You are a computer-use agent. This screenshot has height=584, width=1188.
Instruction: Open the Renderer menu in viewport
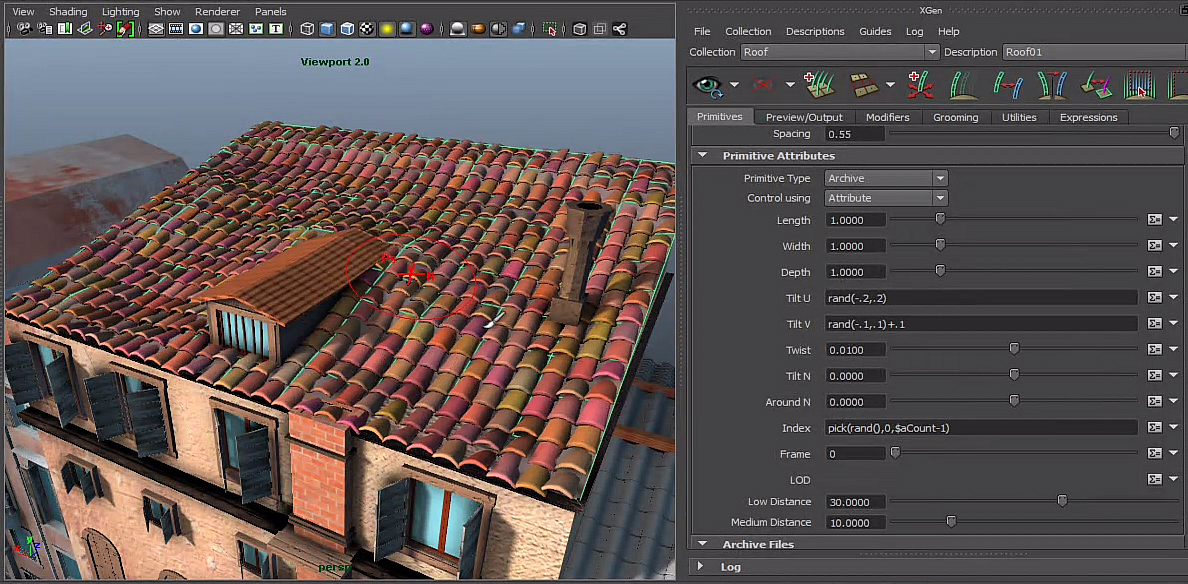click(x=217, y=12)
